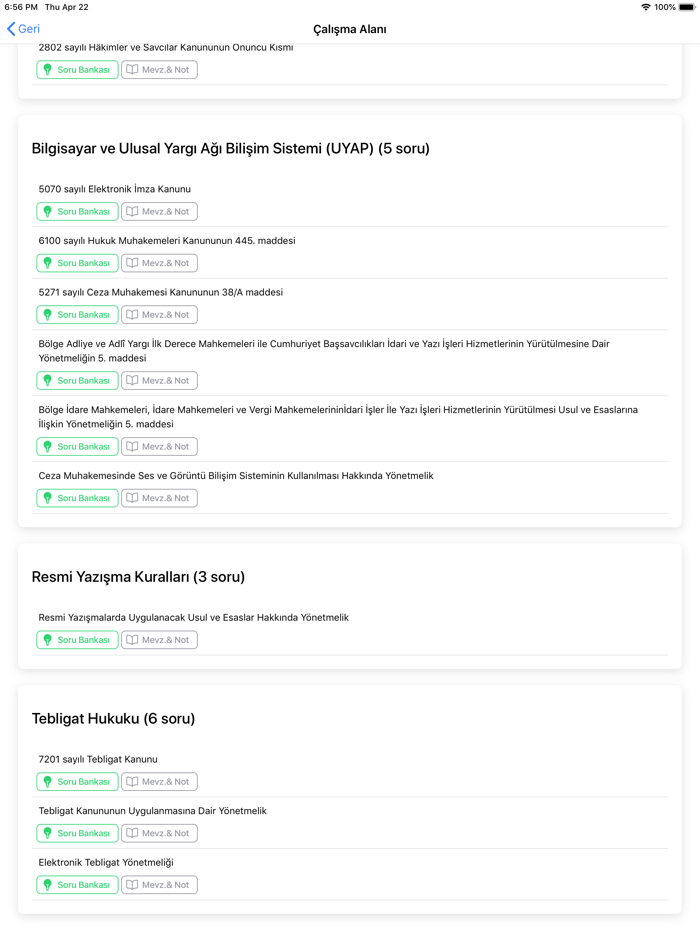Tap lightbulb icon under 7201 sayılı Tebligat Kanunu
The width and height of the screenshot is (700, 934).
[47, 781]
